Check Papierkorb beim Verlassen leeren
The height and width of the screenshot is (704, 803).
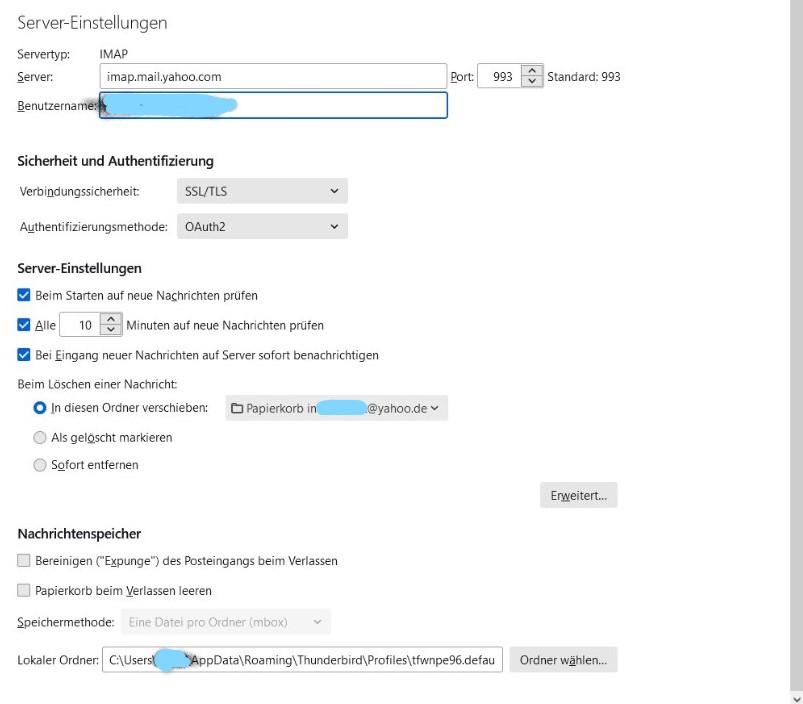point(25,591)
